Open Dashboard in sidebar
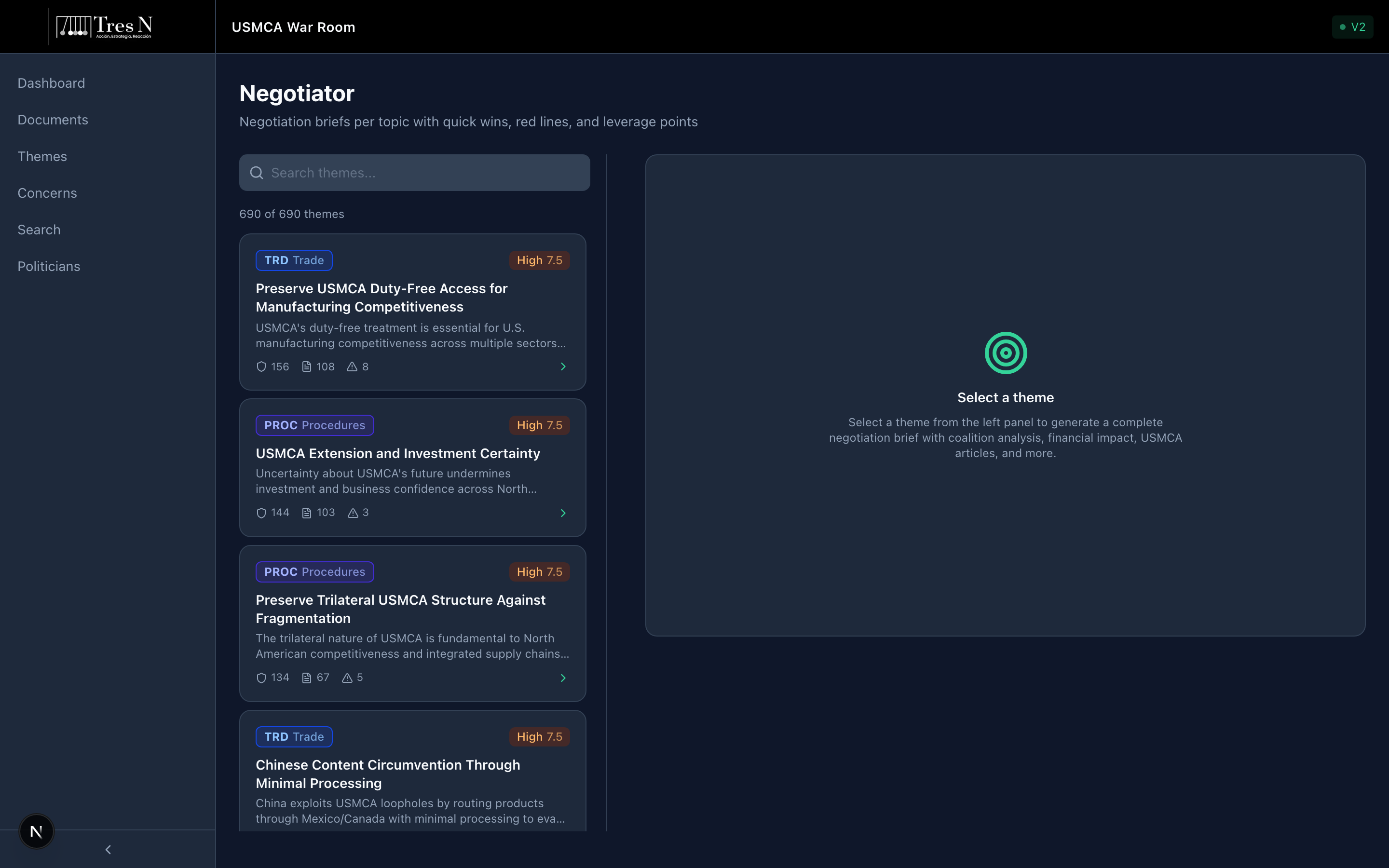Screen dimensions: 1389x868 tap(51, 83)
